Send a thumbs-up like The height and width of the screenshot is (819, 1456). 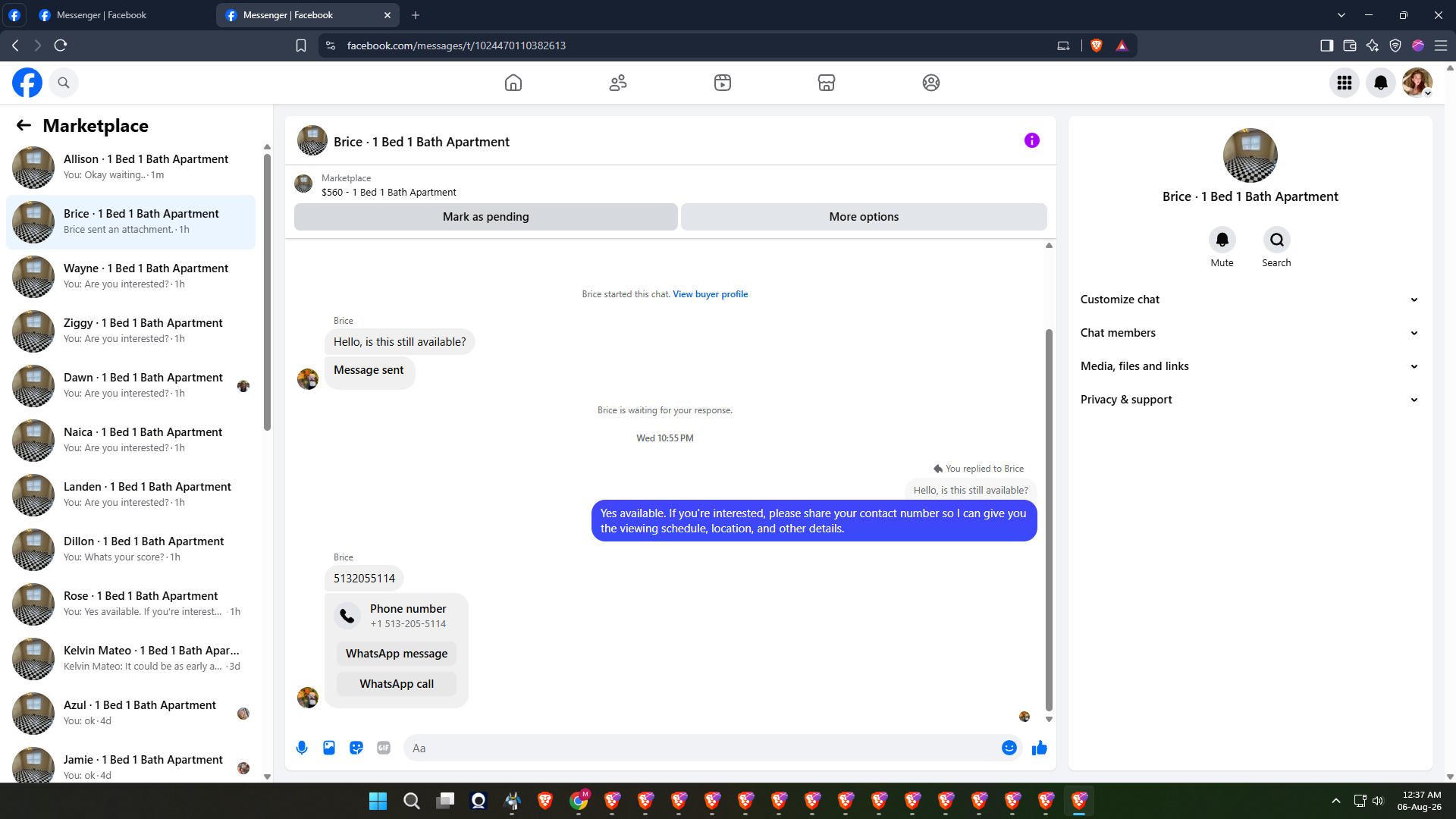pos(1040,748)
